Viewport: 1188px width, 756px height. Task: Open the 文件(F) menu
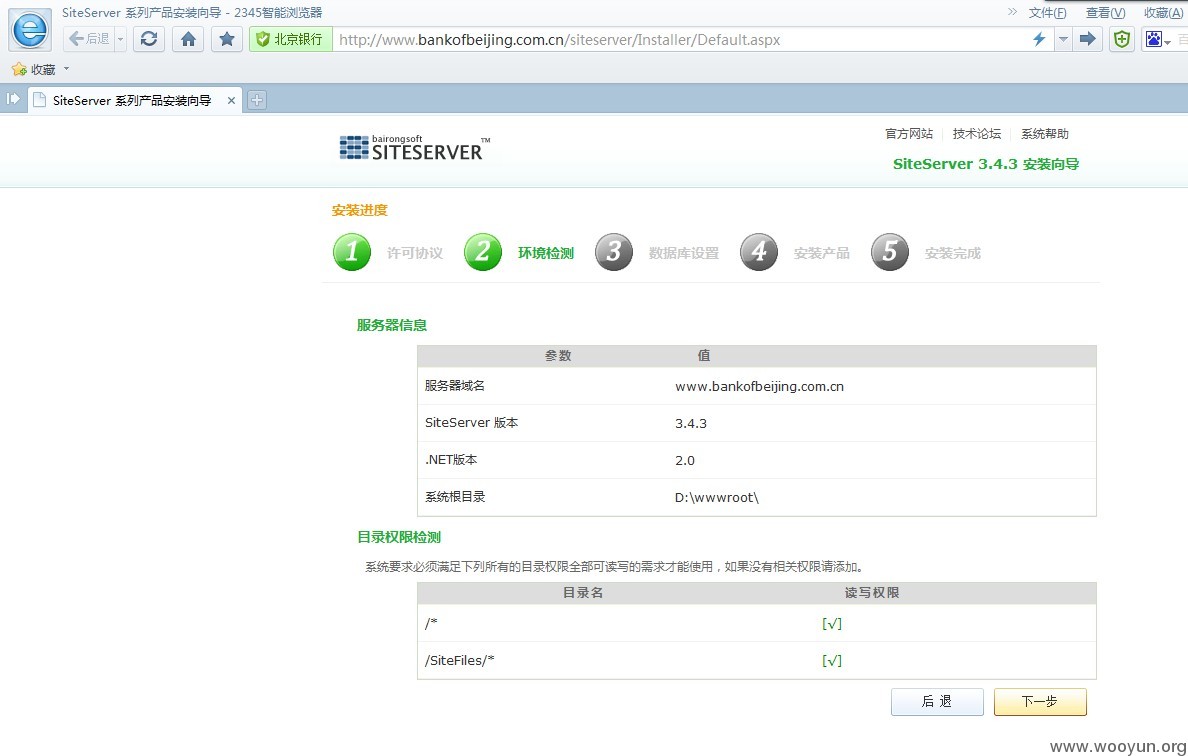coord(1047,13)
